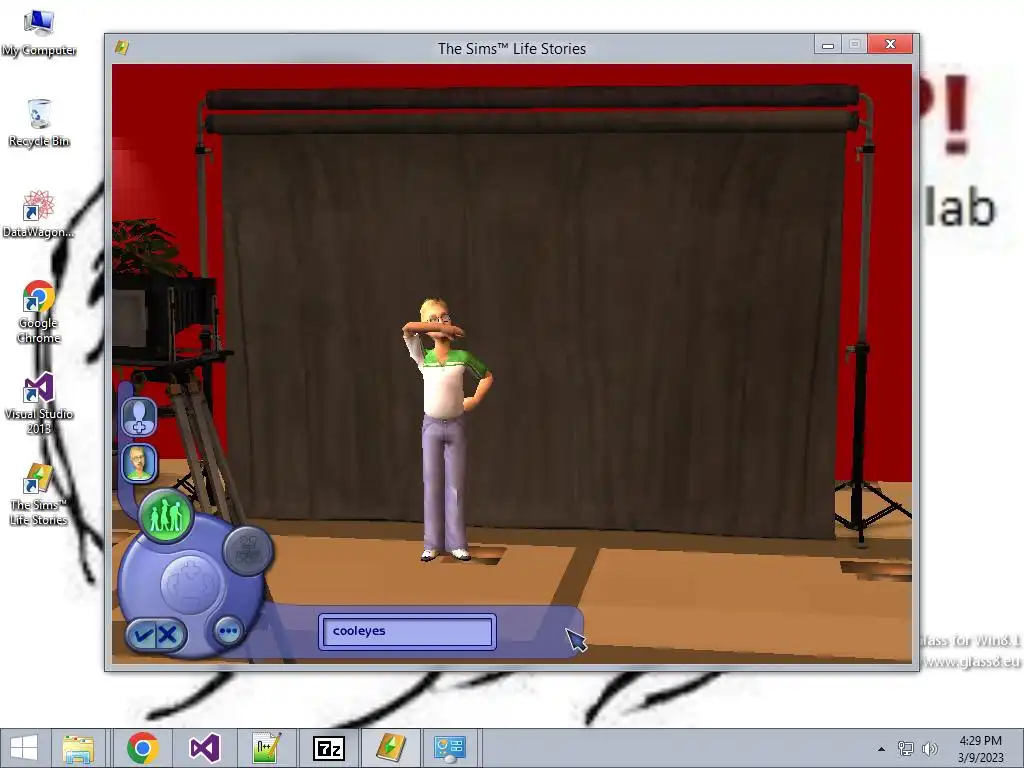The height and width of the screenshot is (768, 1024).
Task: Click the network tray icon
Action: pos(905,749)
